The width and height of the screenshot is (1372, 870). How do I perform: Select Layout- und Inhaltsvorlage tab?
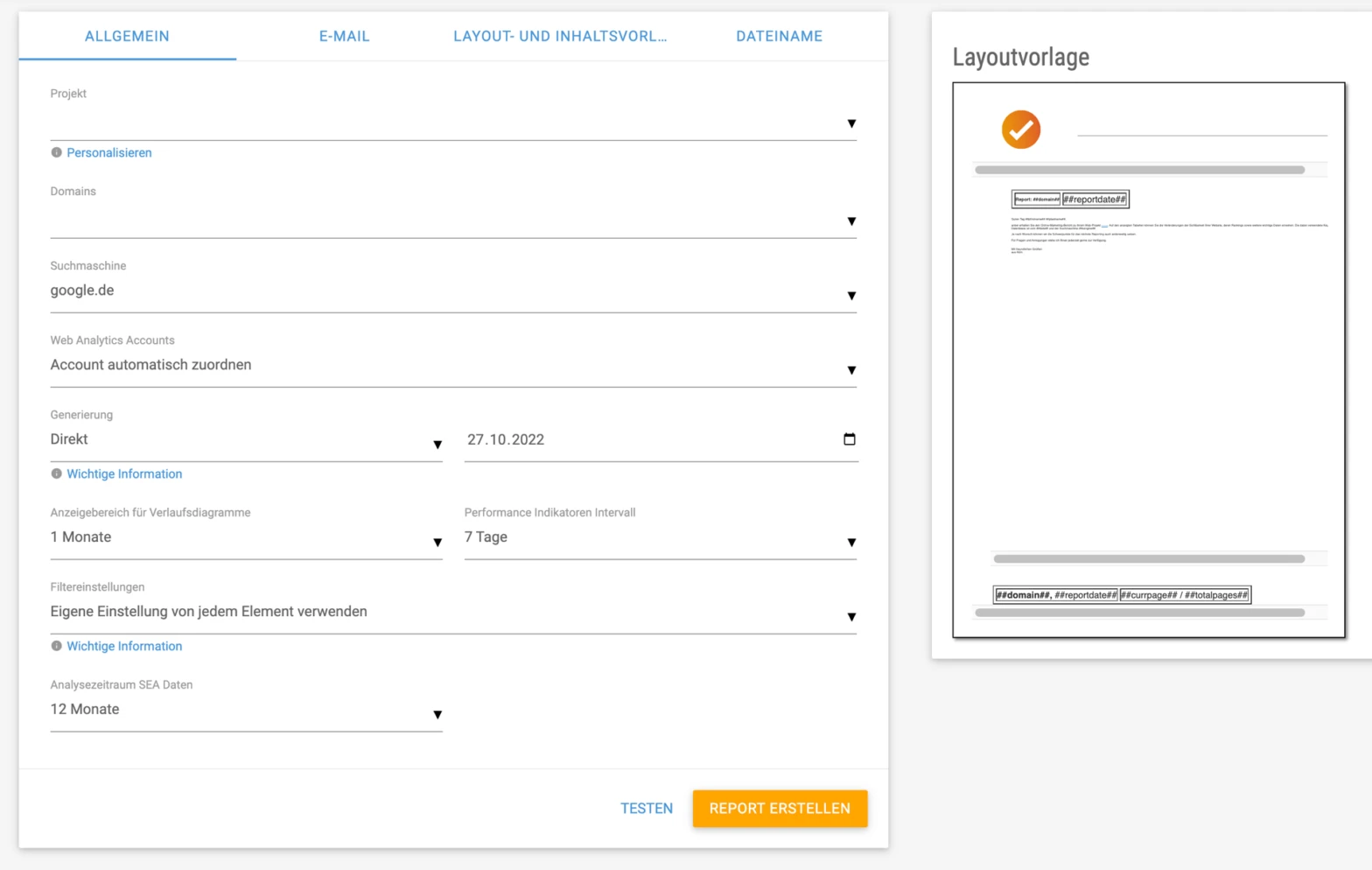pos(560,37)
